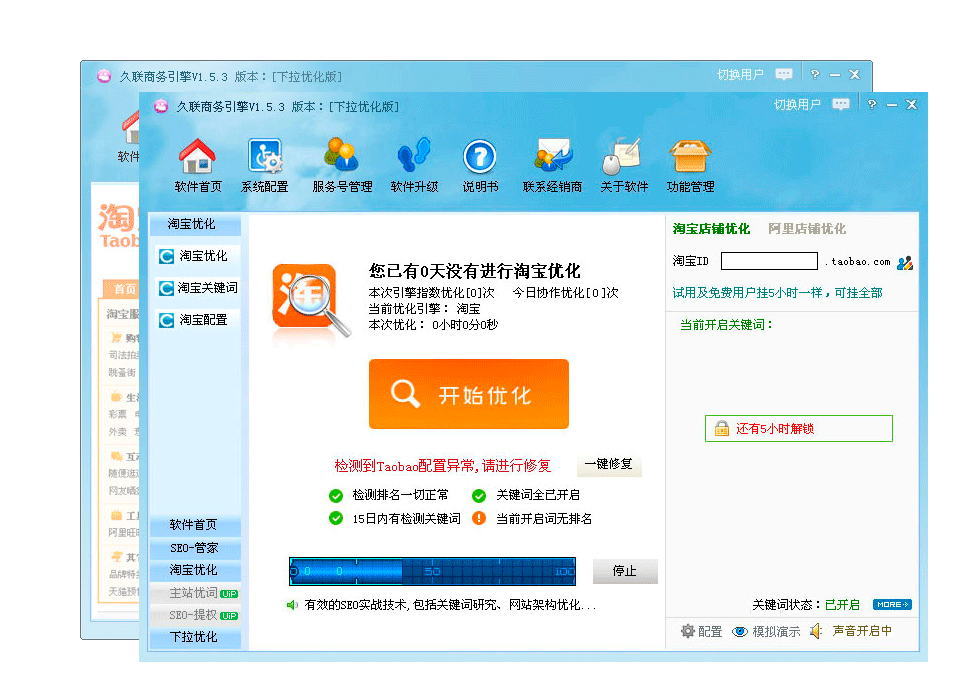Expand lower 淘宝优化 sidebar section
Screen dimensions: 953x700
[x=195, y=570]
